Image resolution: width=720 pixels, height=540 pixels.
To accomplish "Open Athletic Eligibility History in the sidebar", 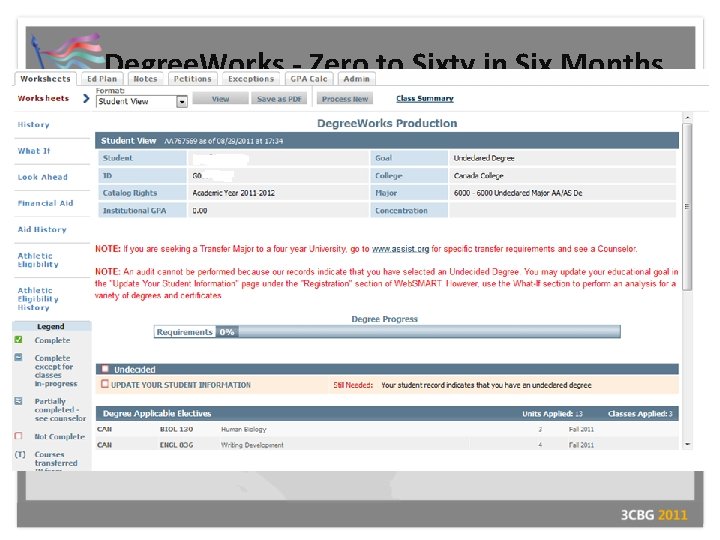I will [x=38, y=298].
